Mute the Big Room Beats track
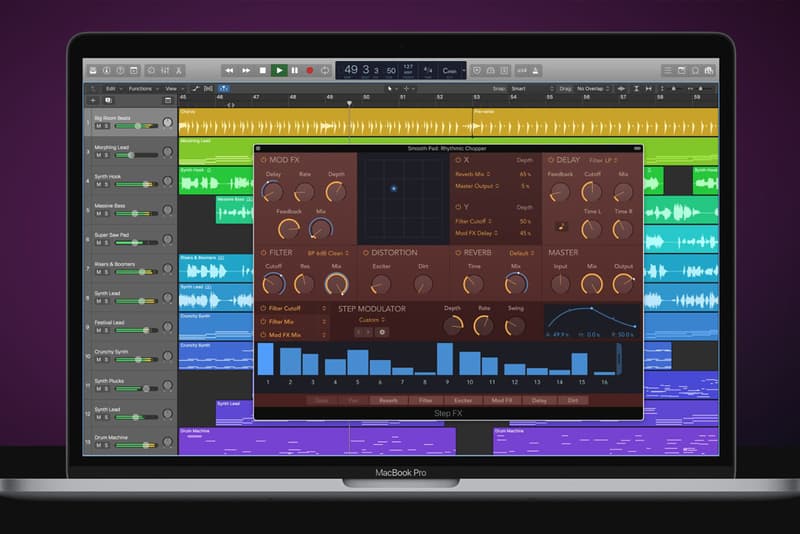Screen dimensions: 800x534 coord(98,126)
